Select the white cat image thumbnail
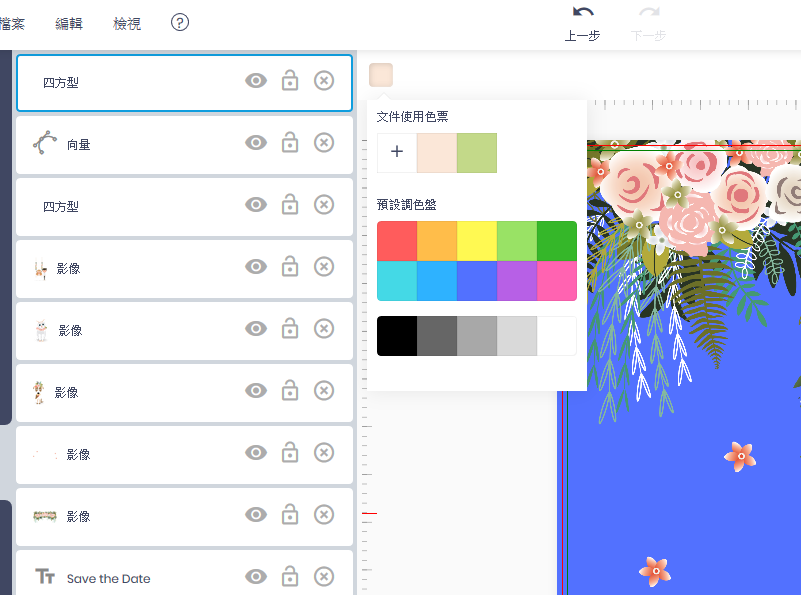This screenshot has width=801, height=595. pos(41,330)
